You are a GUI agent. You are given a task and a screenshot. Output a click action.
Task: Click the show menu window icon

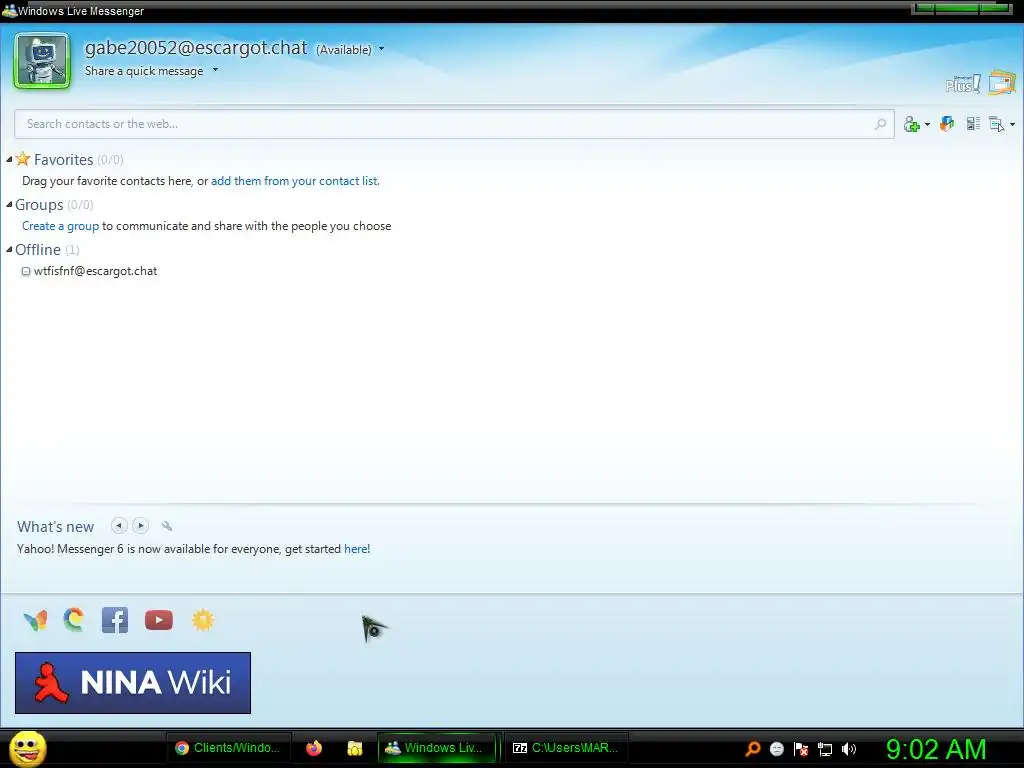pos(997,124)
